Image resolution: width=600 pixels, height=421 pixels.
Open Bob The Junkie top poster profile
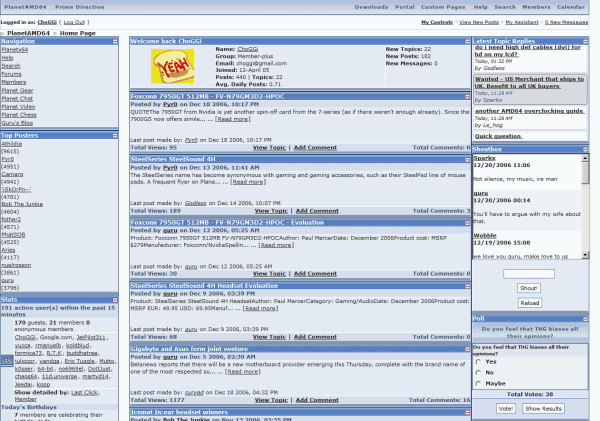tap(22, 204)
